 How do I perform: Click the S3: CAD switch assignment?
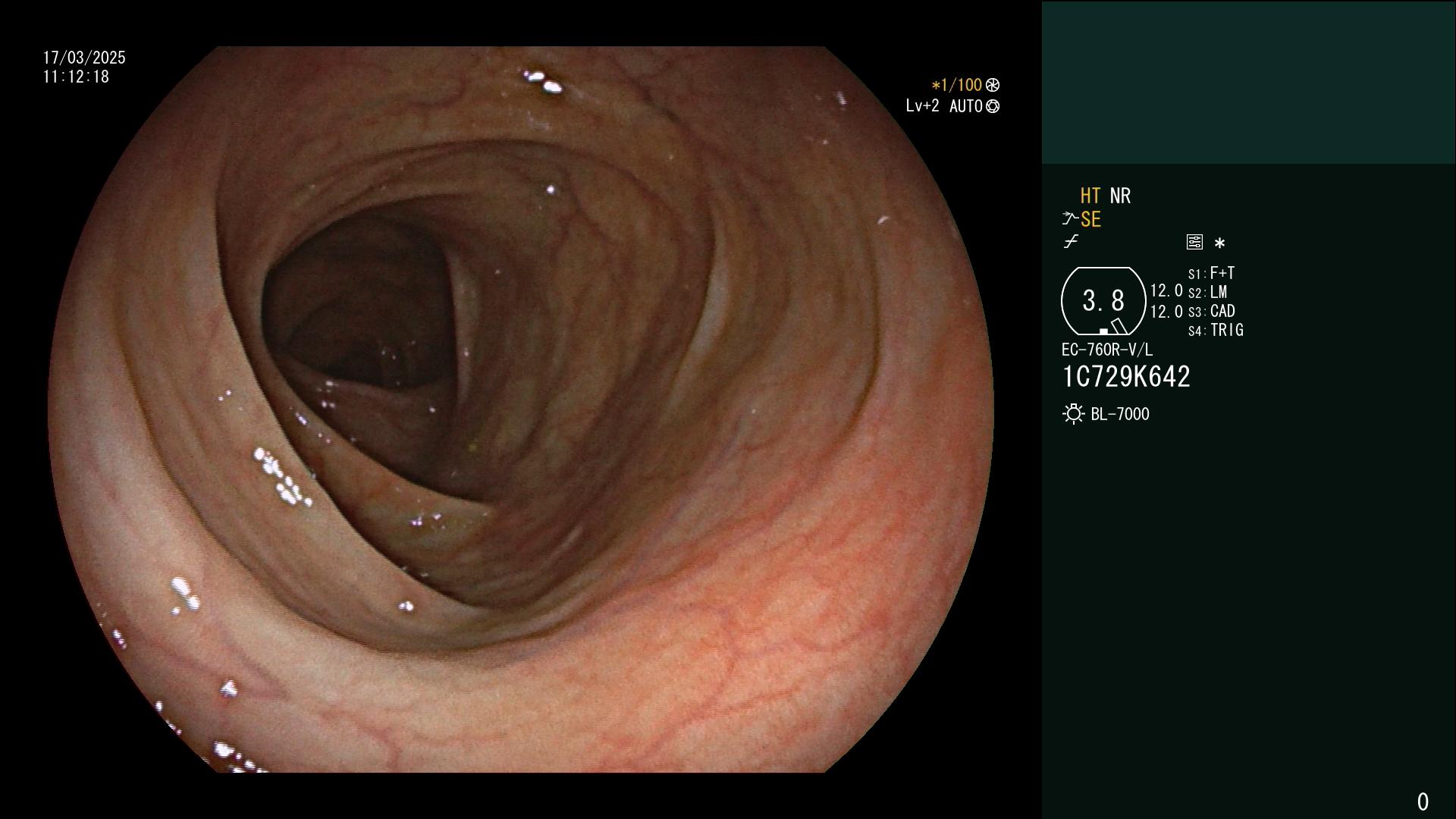pos(1212,311)
